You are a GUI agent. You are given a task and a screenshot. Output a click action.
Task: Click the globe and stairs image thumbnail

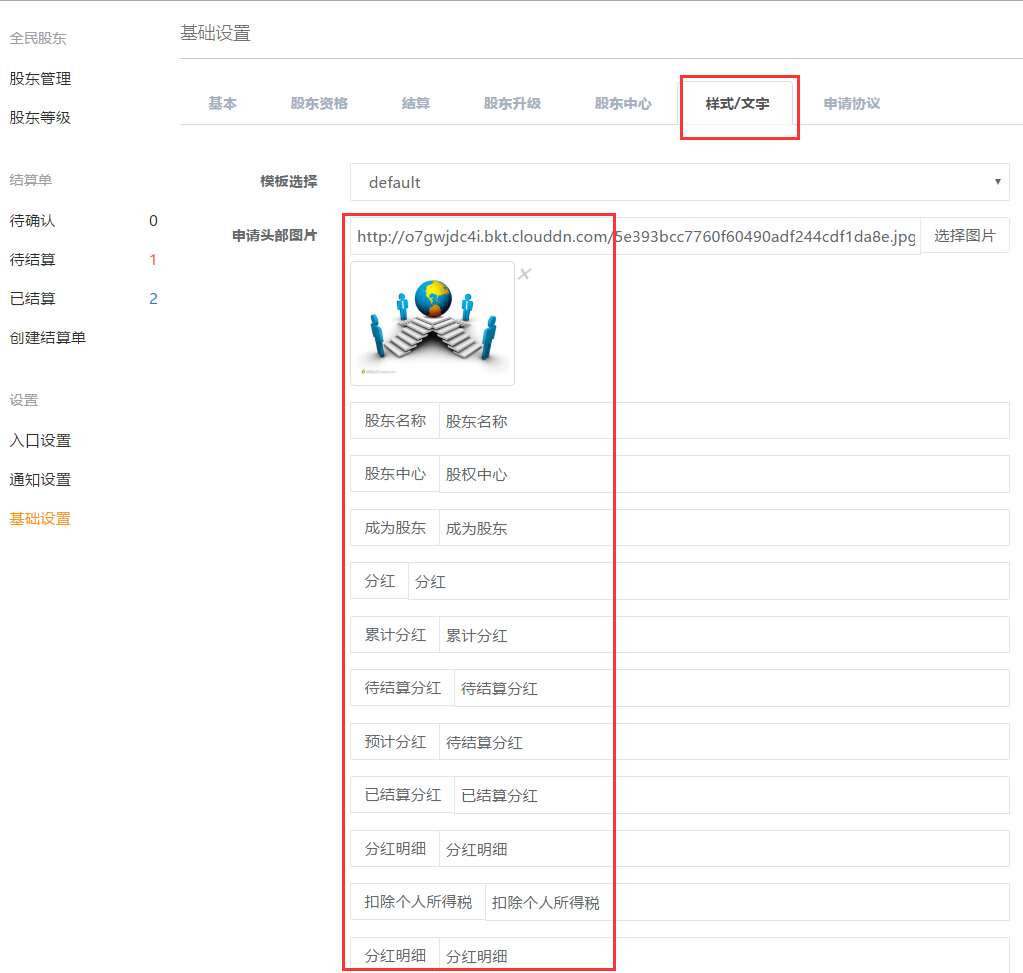click(x=432, y=324)
